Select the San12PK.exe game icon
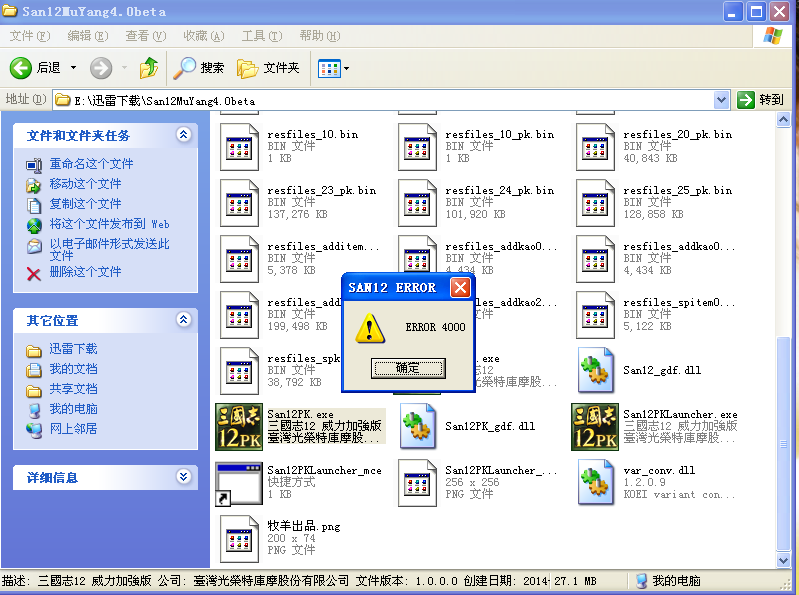Image resolution: width=799 pixels, height=595 pixels. (238, 427)
